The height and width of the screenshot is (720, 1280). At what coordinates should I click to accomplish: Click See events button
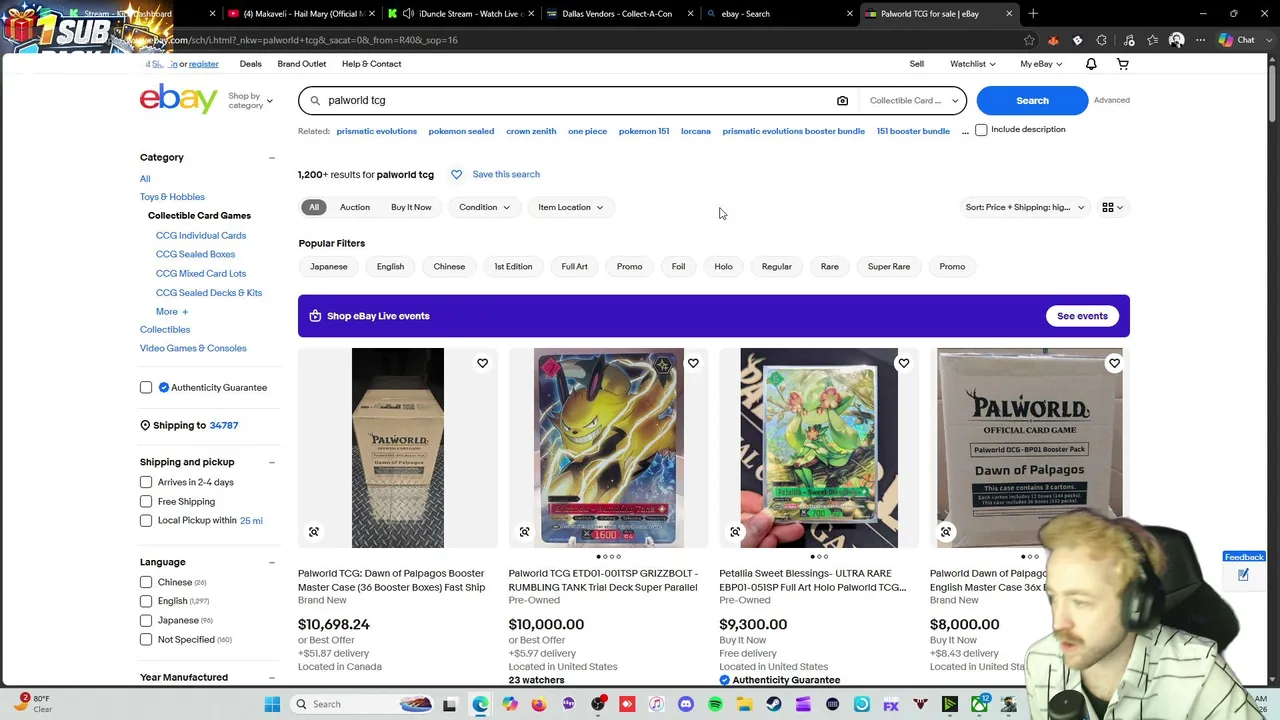pos(1082,316)
